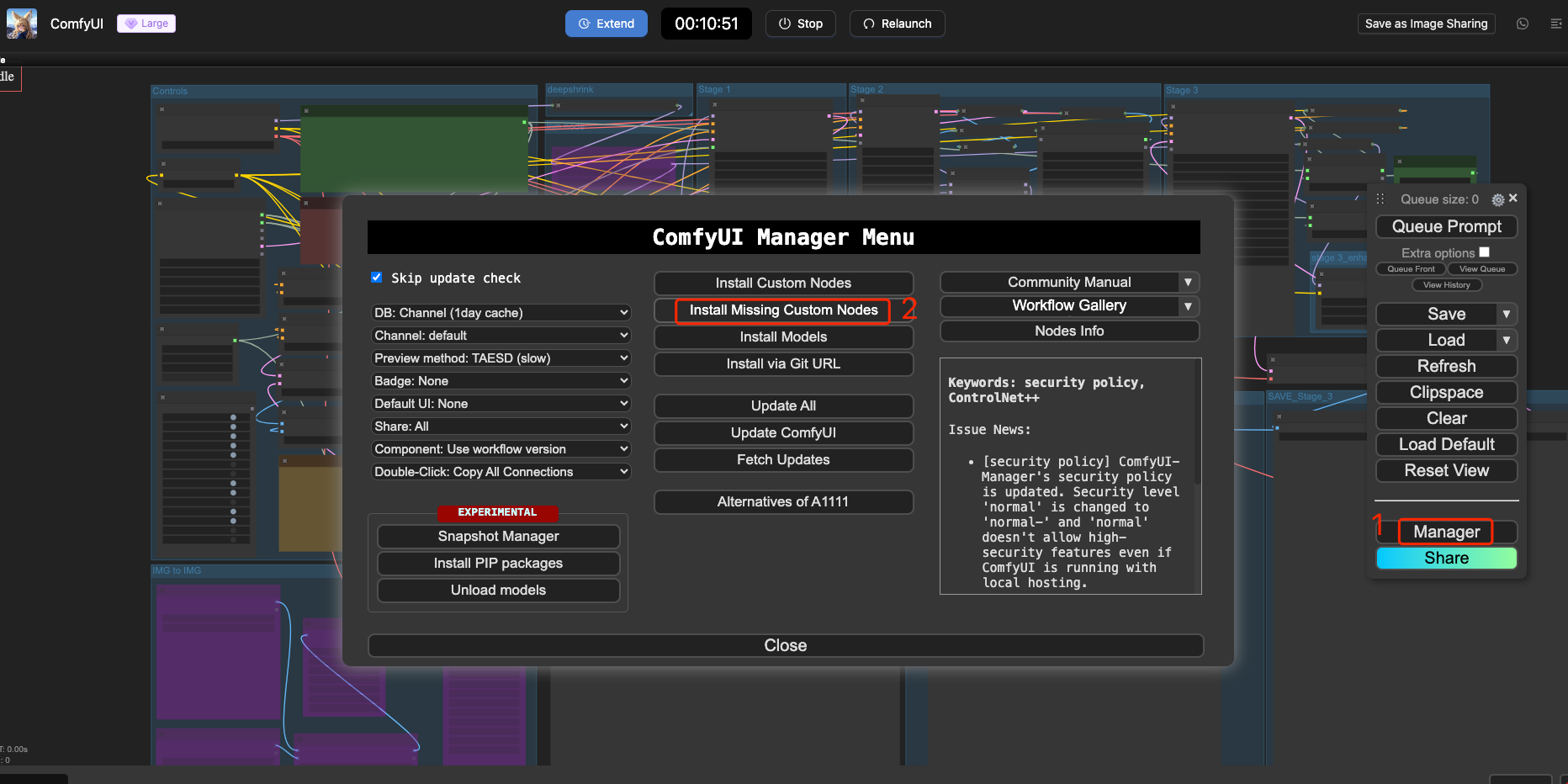Expand the DB Channel cache dropdown
This screenshot has width=1568, height=784.
click(x=501, y=313)
